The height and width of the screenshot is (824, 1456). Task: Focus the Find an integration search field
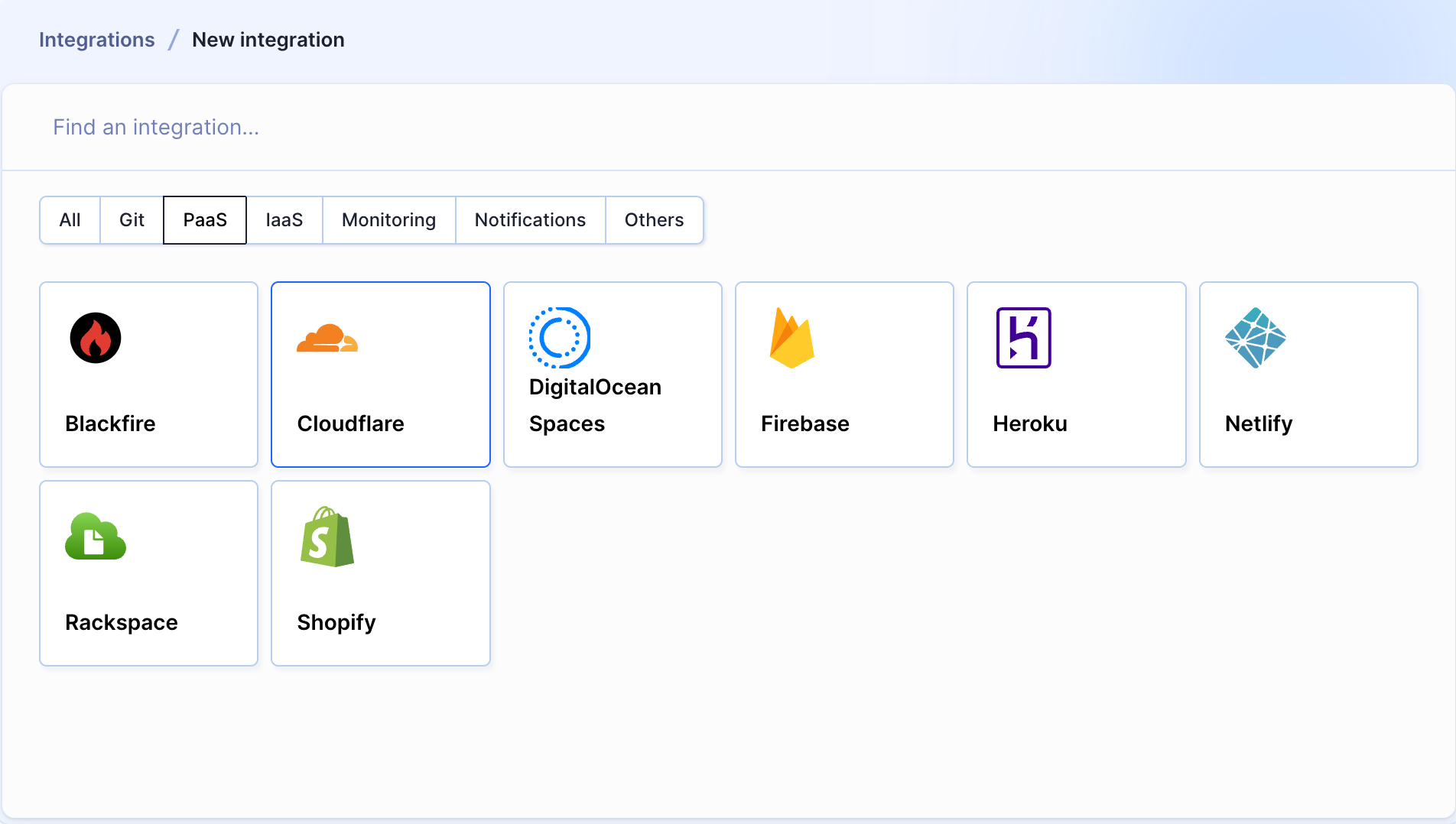click(728, 127)
